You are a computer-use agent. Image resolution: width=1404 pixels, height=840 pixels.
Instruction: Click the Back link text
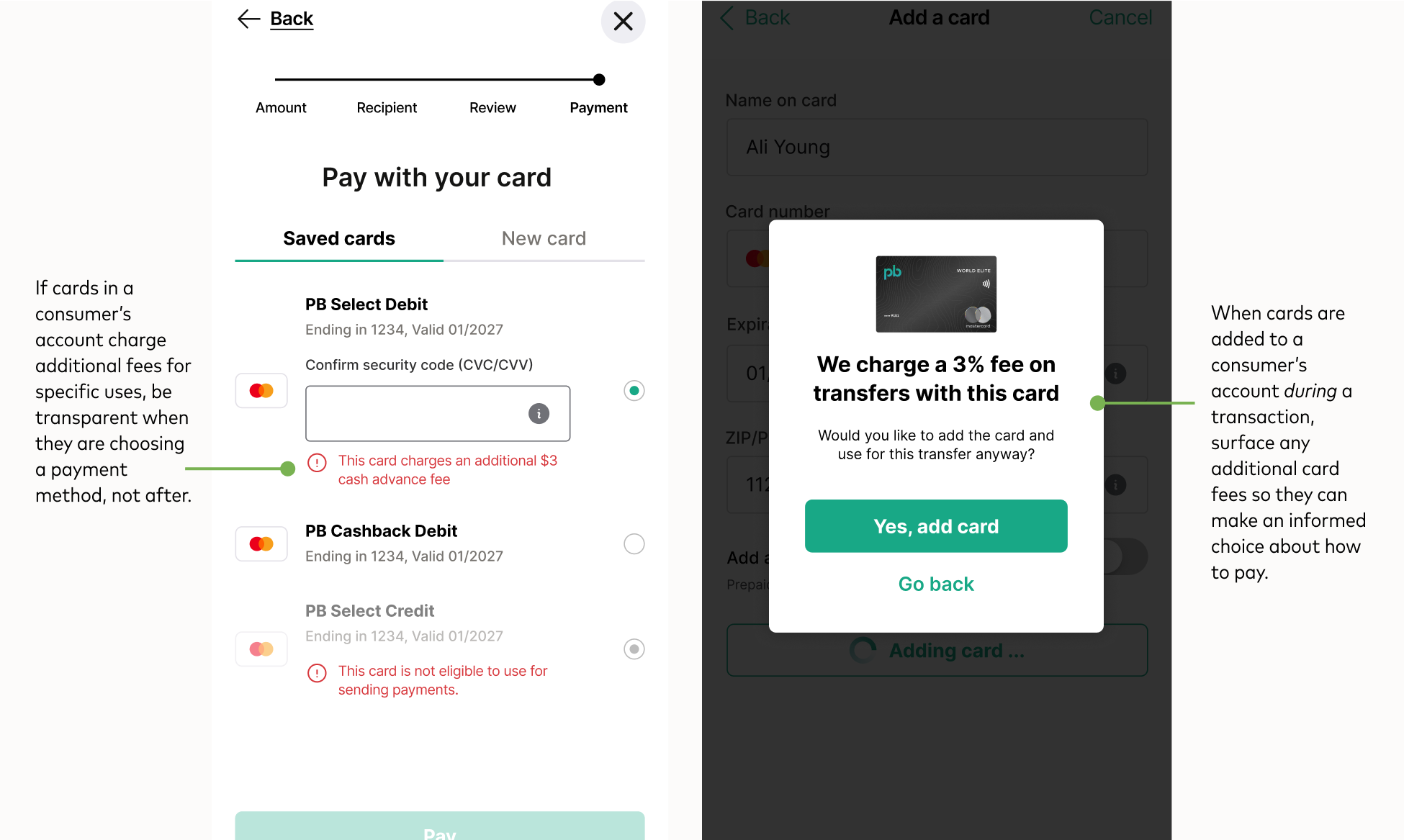point(292,19)
